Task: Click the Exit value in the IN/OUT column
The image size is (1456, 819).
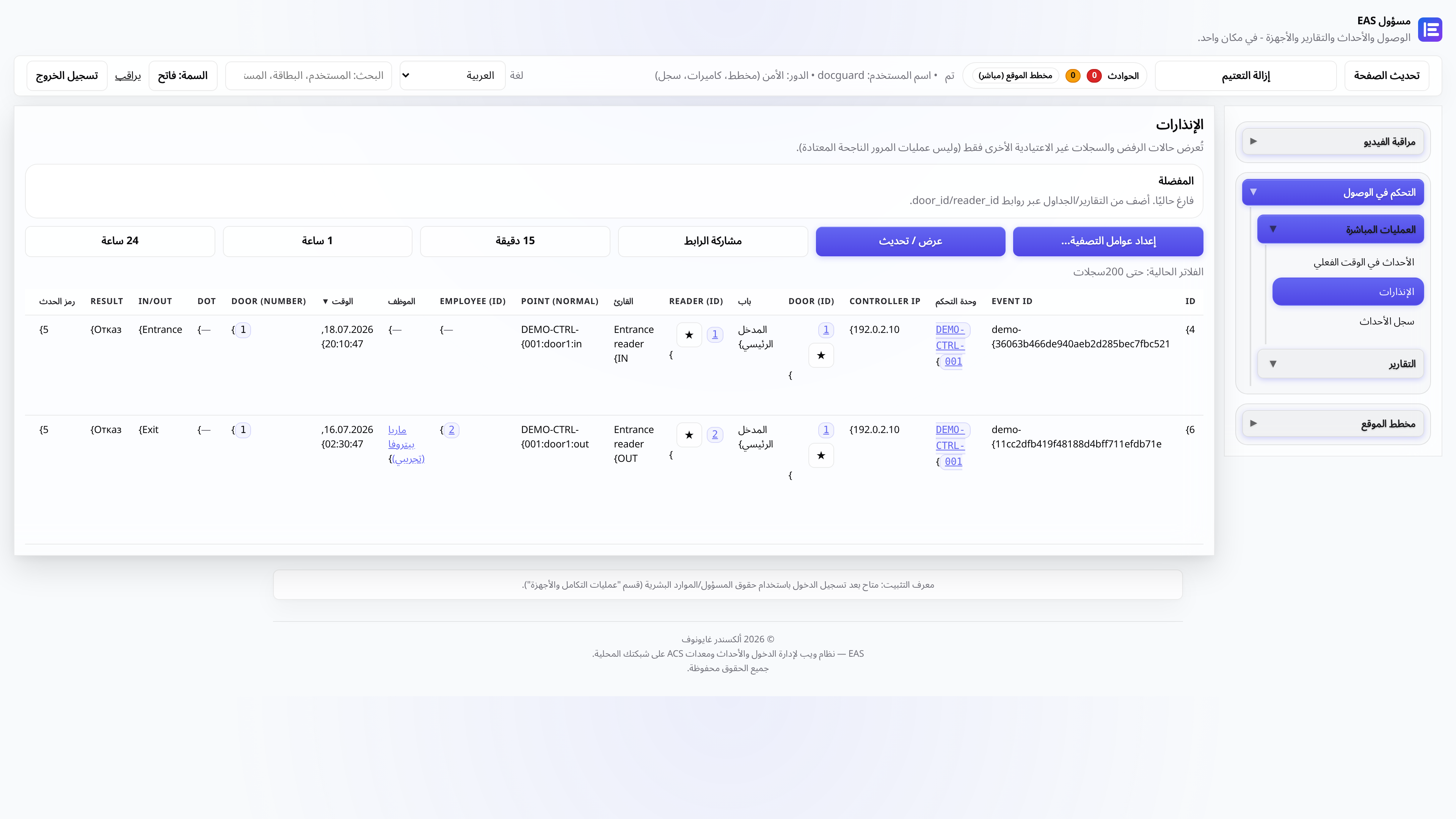Action: tap(149, 430)
